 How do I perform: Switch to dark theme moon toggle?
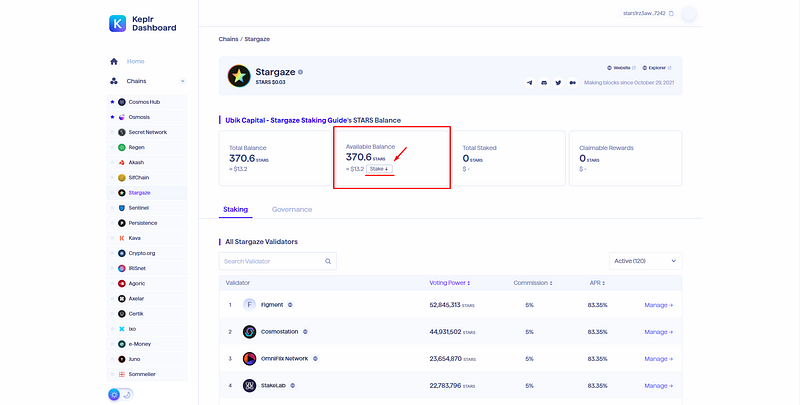[127, 394]
